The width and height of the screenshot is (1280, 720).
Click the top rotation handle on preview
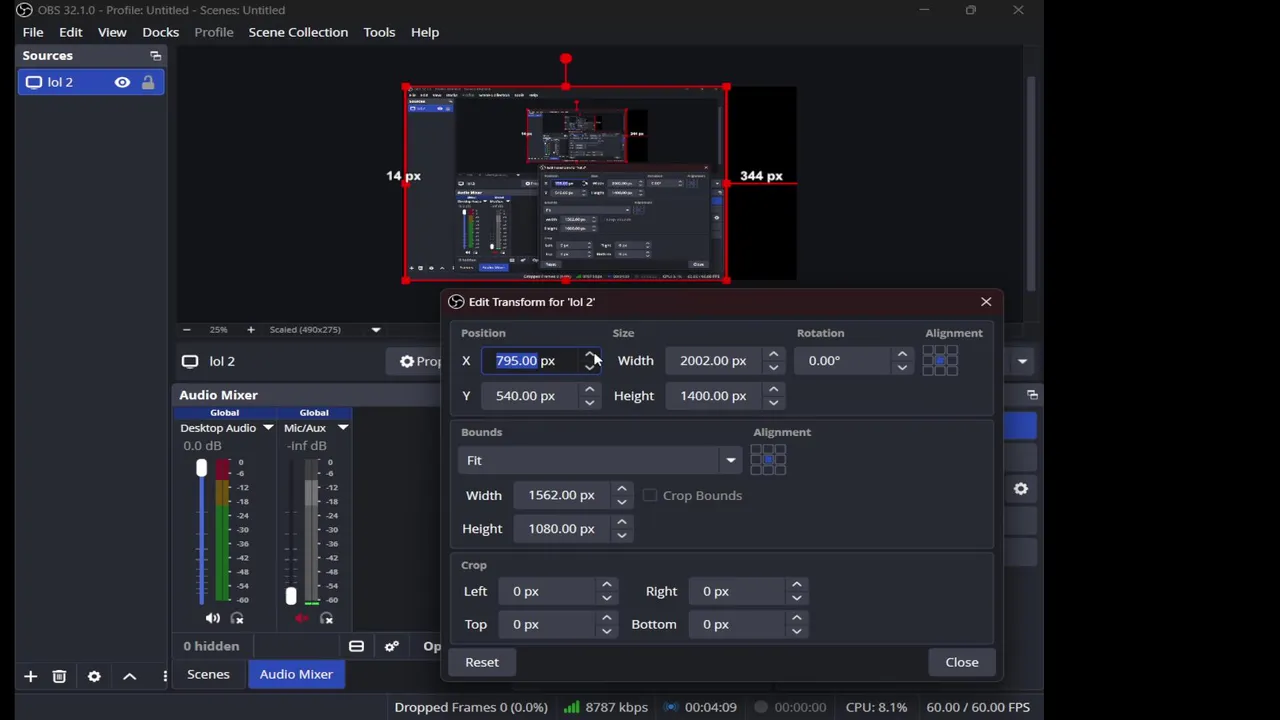click(566, 60)
